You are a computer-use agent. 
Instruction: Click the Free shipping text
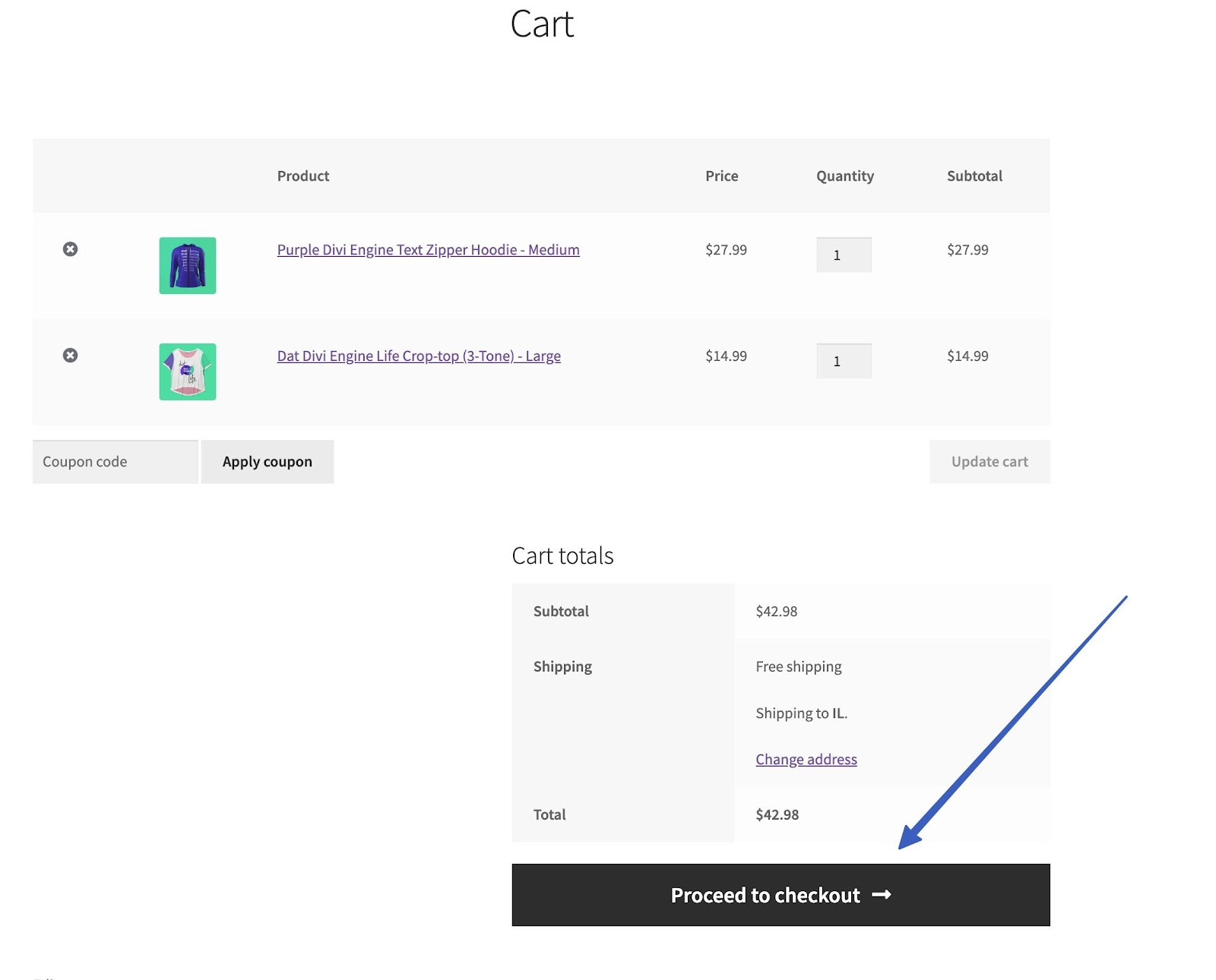coord(797,666)
